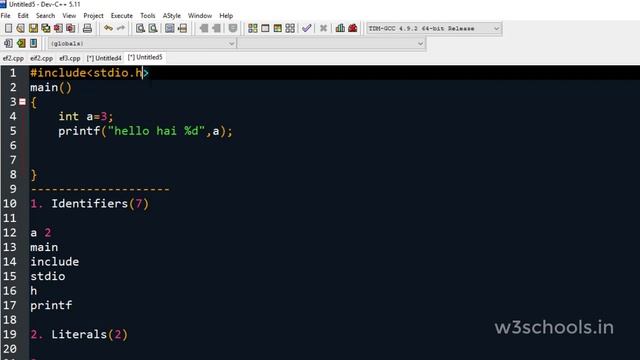Open Replace with second magnifier icon
This screenshot has width=640, height=360.
coord(153,28)
